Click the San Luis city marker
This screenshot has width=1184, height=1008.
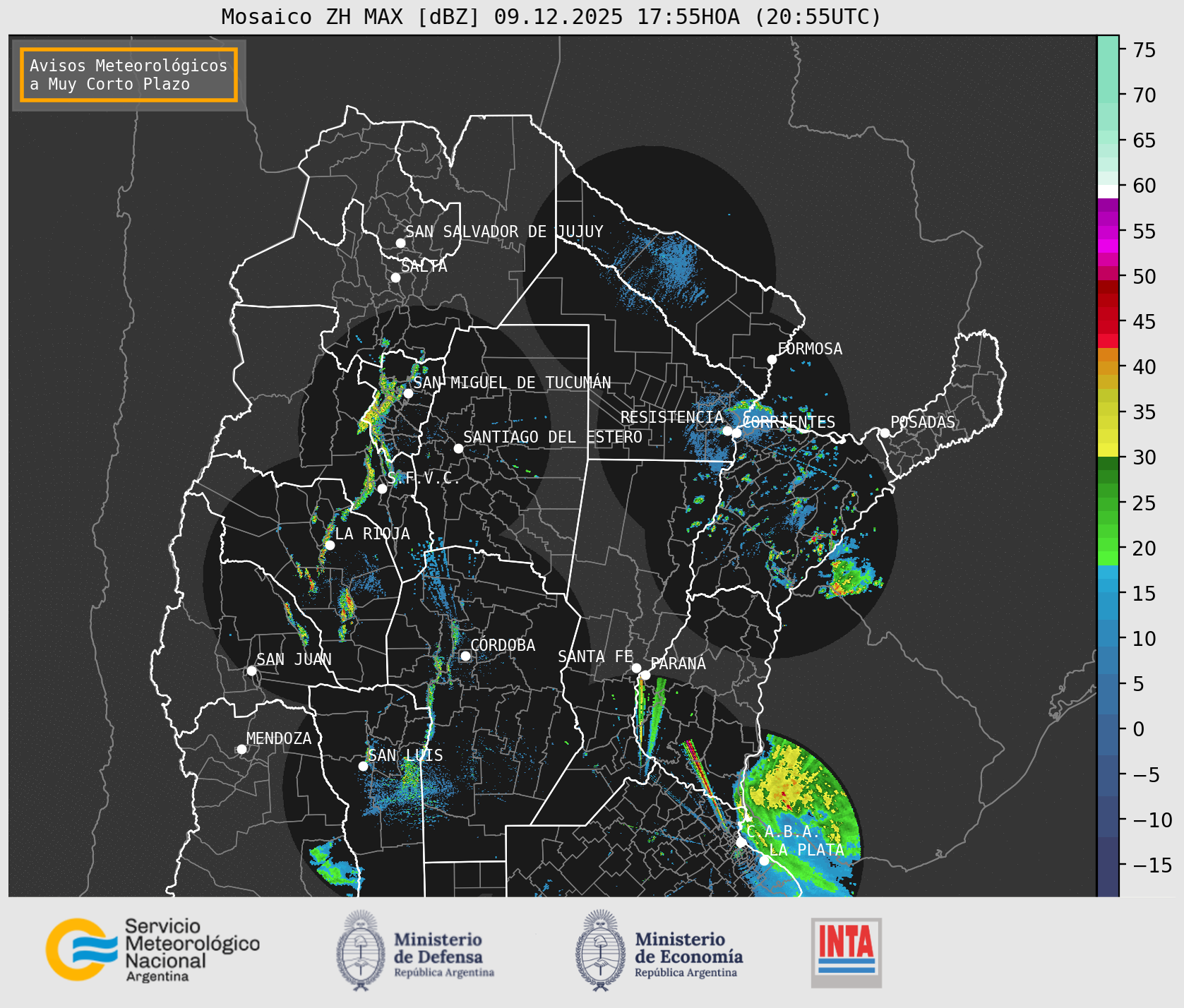(363, 766)
